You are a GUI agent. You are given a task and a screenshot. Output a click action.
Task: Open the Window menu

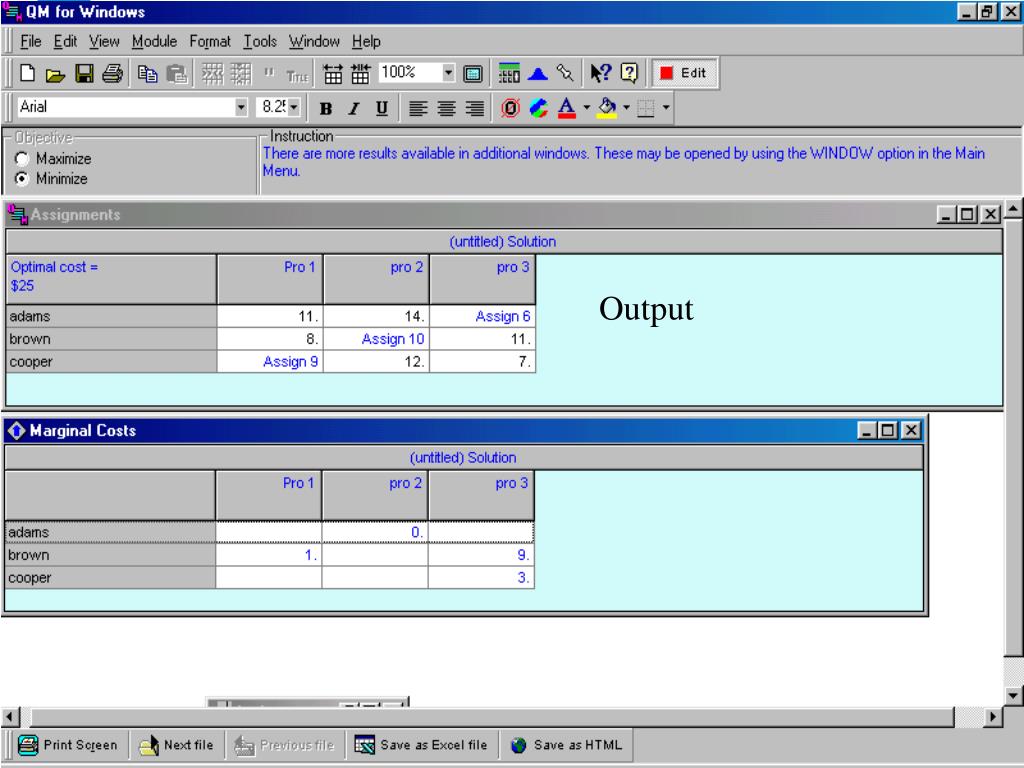point(314,42)
